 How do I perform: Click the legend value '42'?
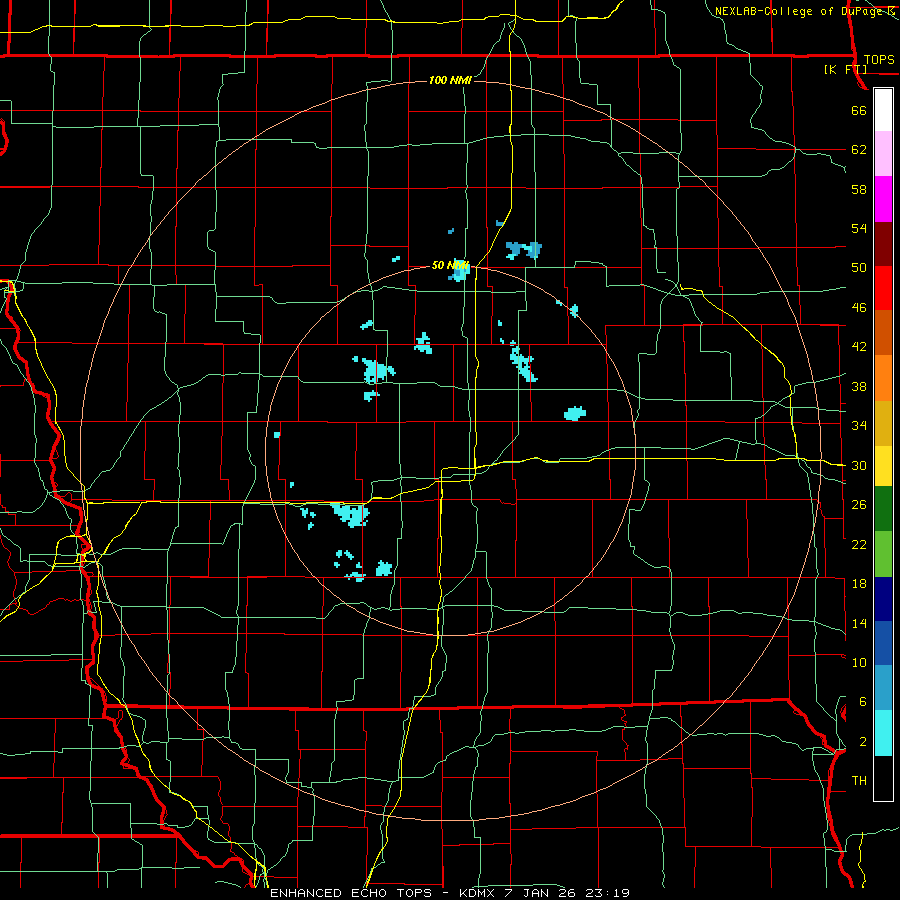pyautogui.click(x=859, y=347)
